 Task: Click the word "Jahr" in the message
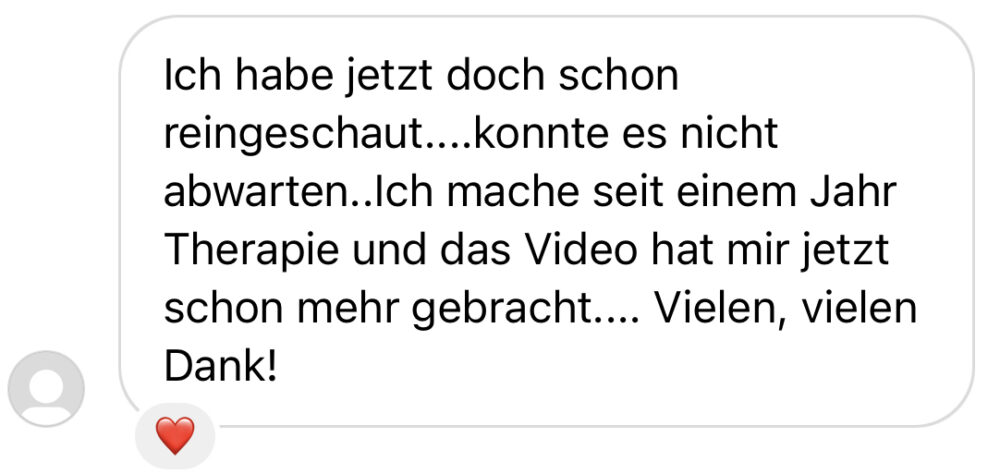[x=853, y=194]
